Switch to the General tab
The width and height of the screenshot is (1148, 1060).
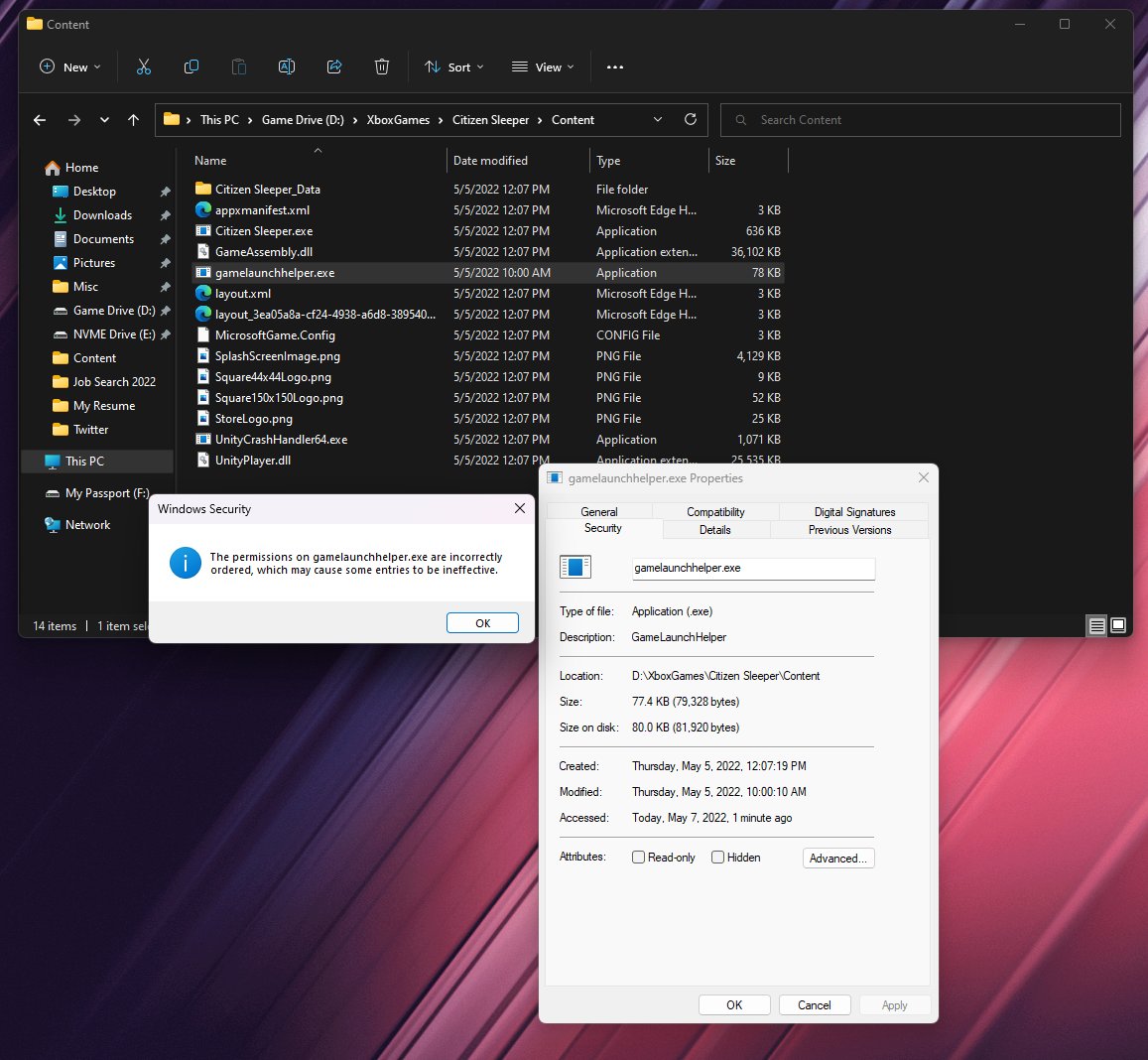tap(599, 512)
